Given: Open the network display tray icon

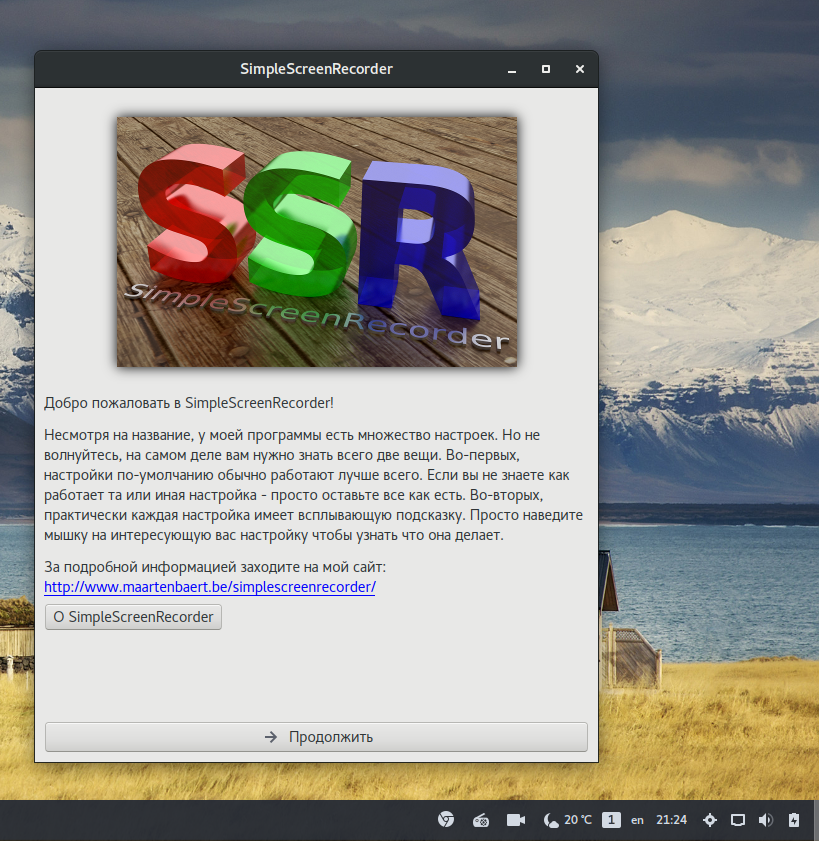Looking at the screenshot, I should [x=738, y=820].
